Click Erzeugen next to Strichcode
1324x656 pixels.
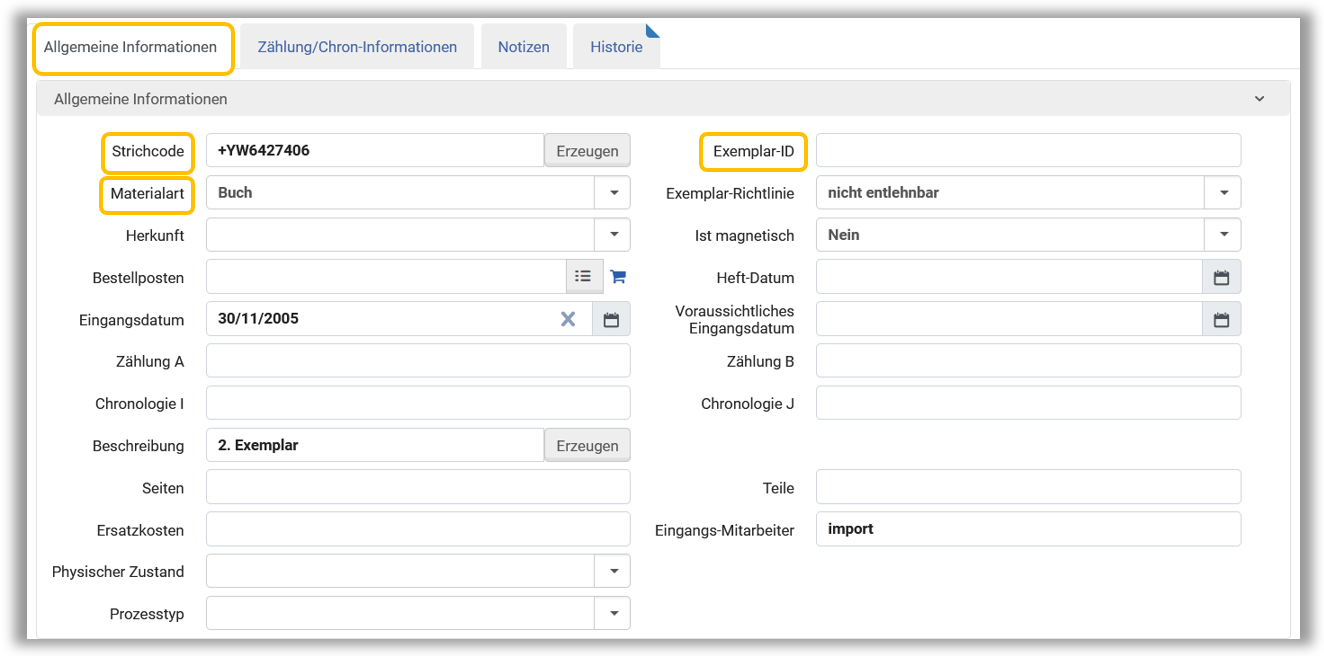tap(587, 151)
